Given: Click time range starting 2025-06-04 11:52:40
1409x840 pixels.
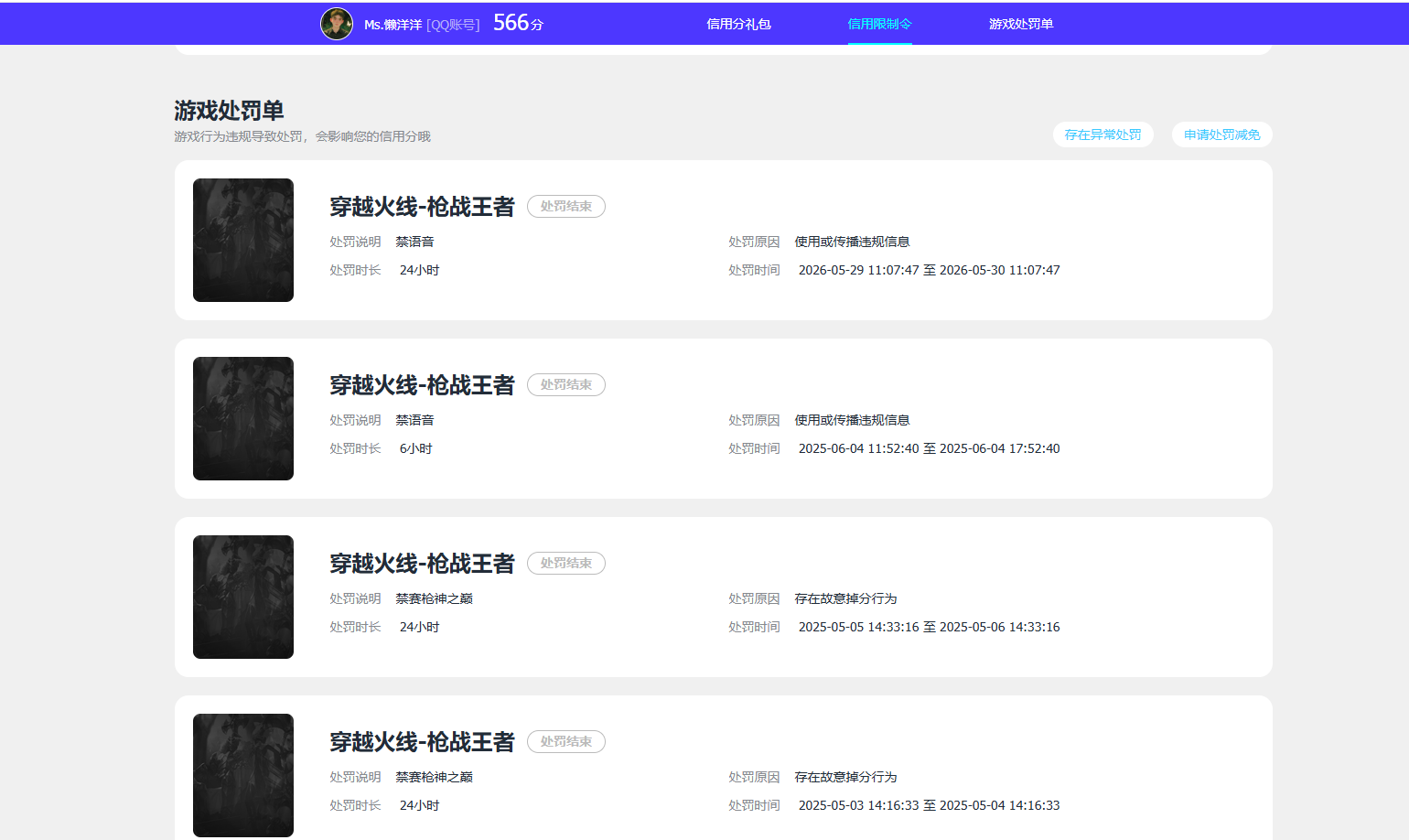Looking at the screenshot, I should point(929,448).
